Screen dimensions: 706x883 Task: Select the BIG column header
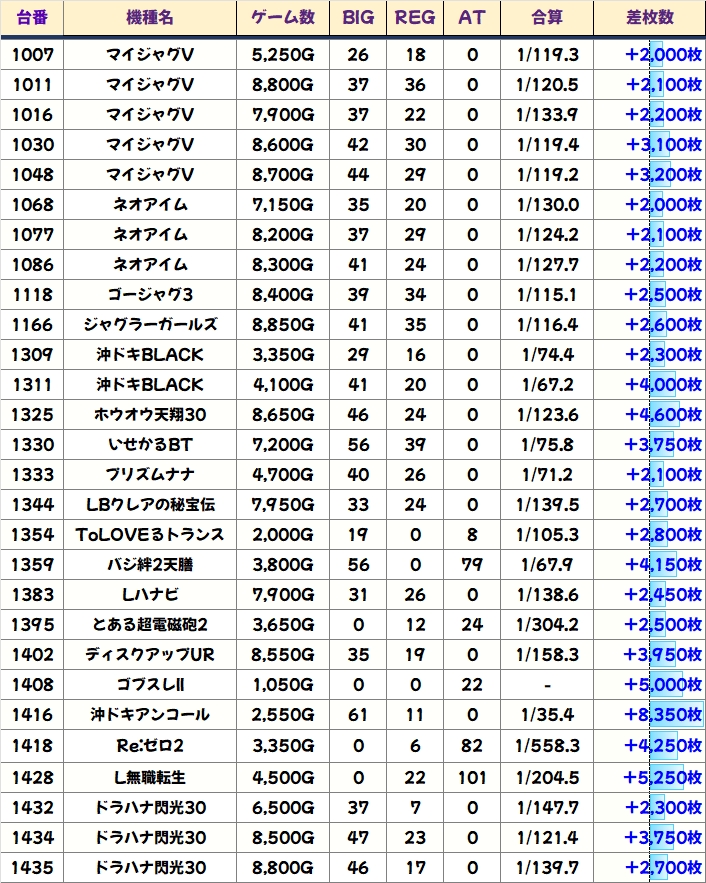pyautogui.click(x=358, y=18)
